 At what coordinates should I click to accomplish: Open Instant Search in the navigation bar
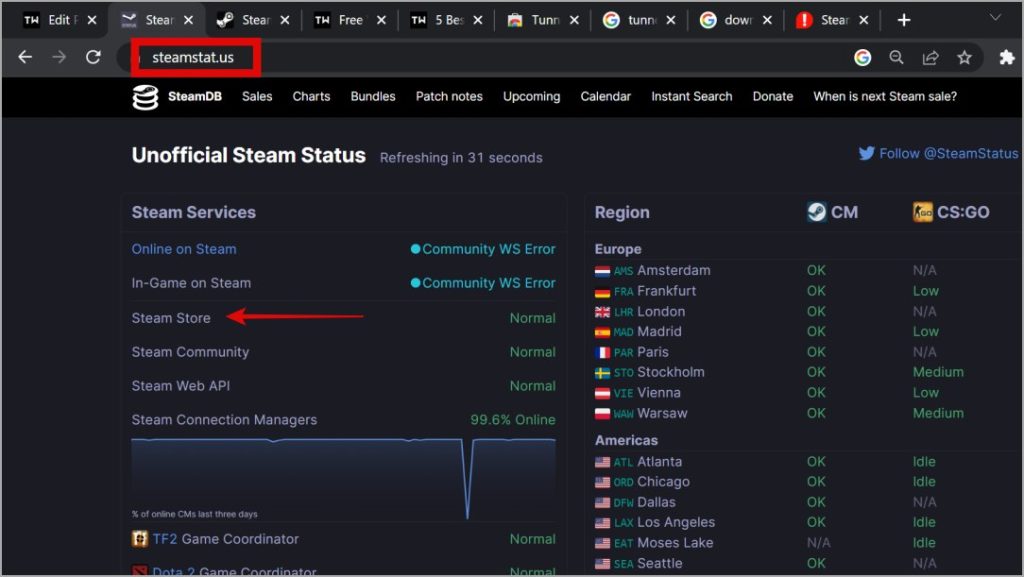click(692, 97)
